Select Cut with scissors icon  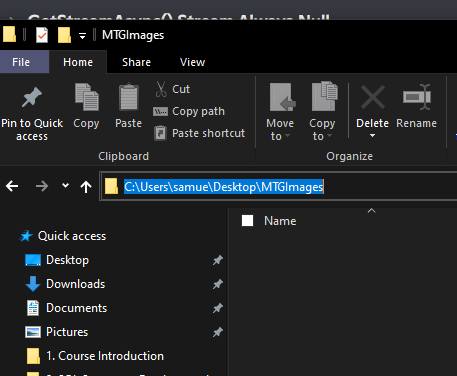[x=173, y=89]
